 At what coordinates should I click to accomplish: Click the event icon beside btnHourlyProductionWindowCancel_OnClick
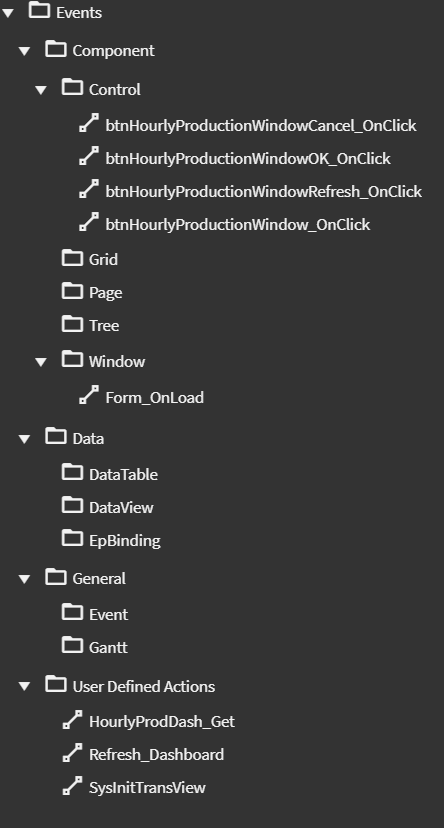click(89, 123)
